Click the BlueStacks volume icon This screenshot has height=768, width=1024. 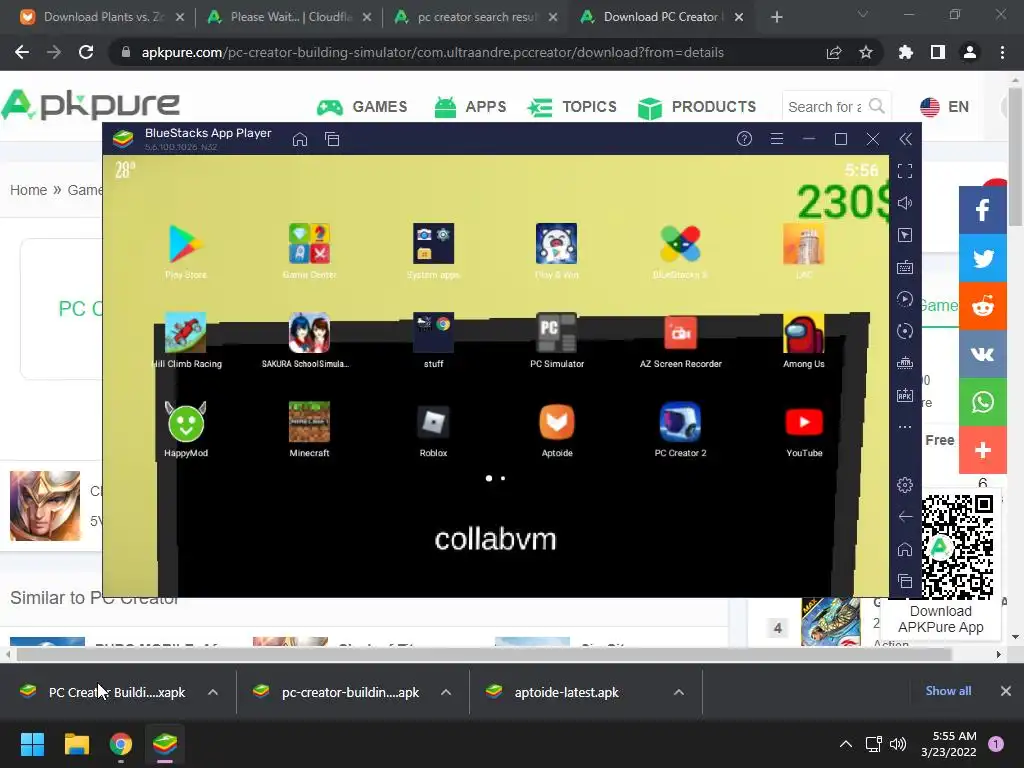[904, 203]
